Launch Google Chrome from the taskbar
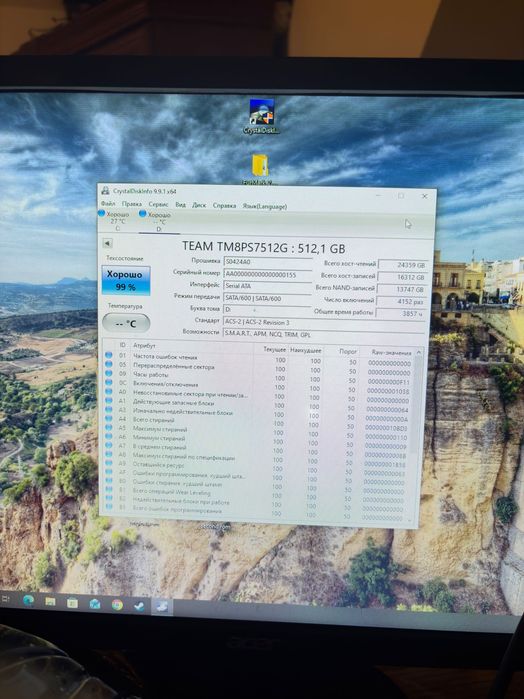524x699 pixels. pos(117,605)
